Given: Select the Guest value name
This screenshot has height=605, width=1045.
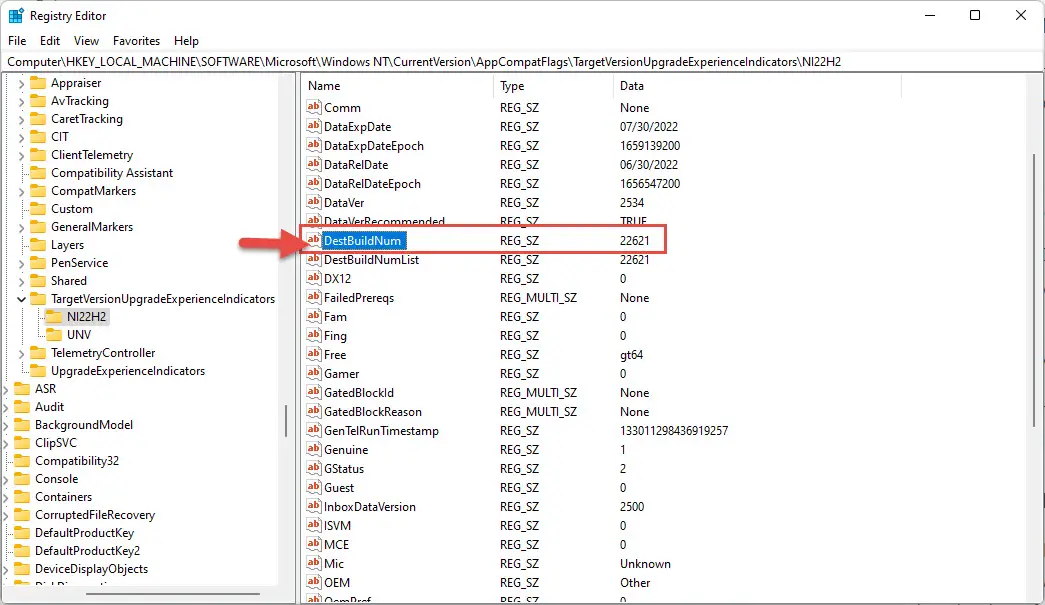Looking at the screenshot, I should pos(339,487).
